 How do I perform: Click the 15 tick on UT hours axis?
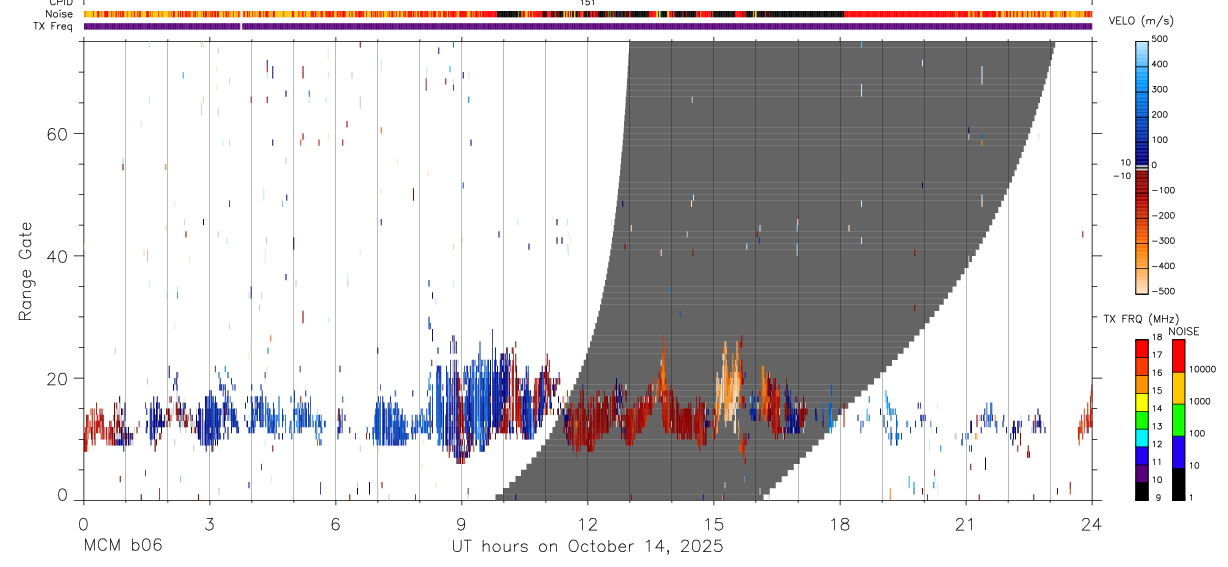(713, 524)
